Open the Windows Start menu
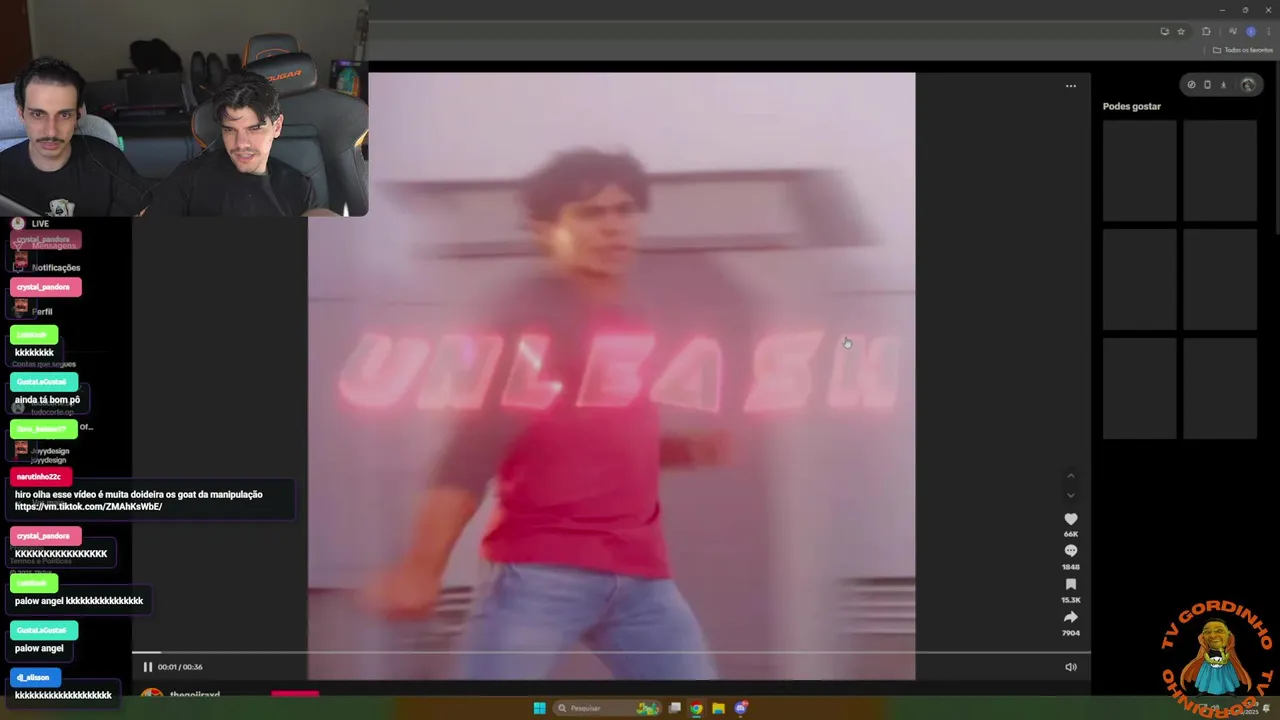This screenshot has height=720, width=1280. point(539,708)
